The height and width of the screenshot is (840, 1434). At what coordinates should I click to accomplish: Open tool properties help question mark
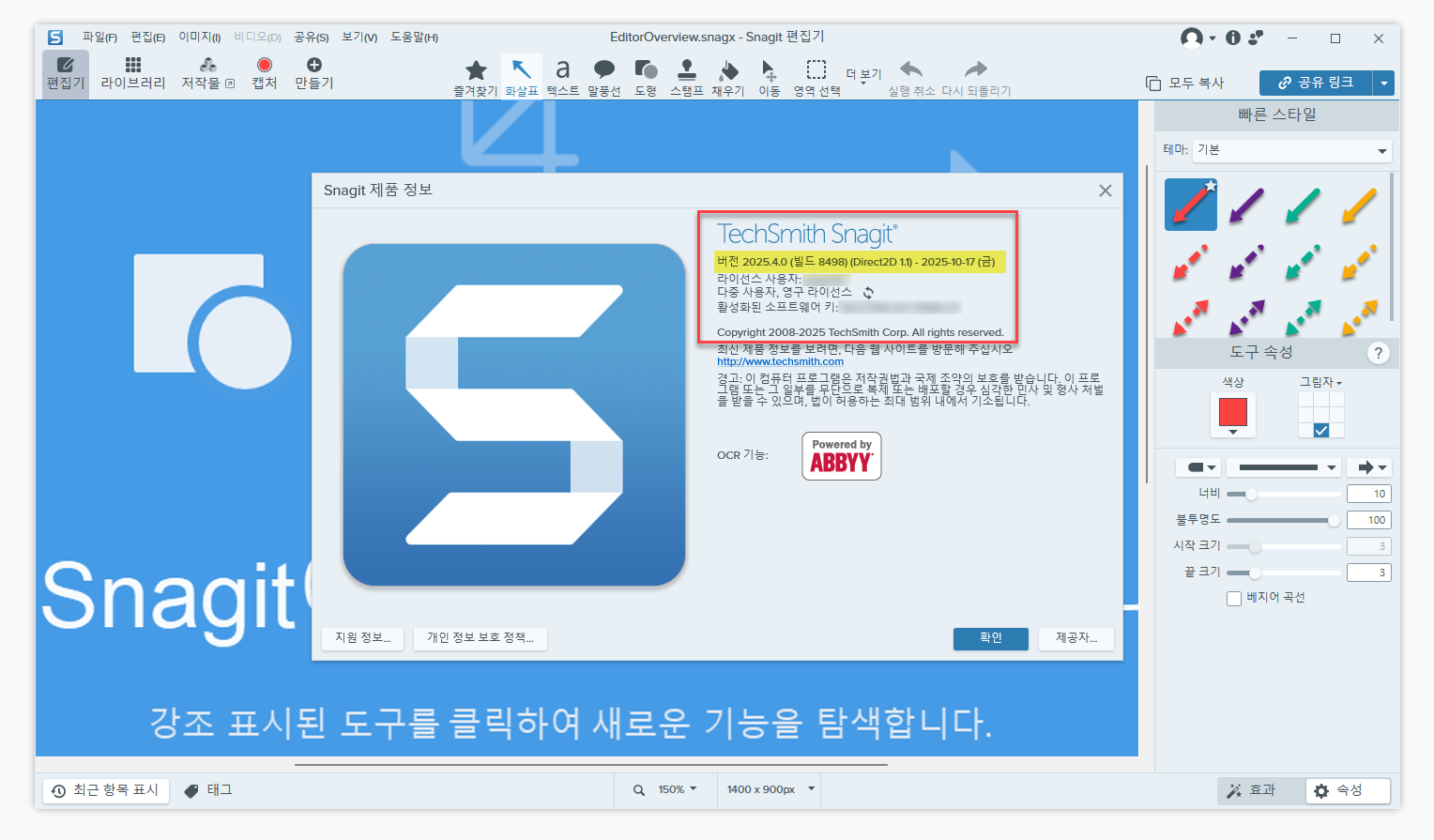tap(1378, 353)
